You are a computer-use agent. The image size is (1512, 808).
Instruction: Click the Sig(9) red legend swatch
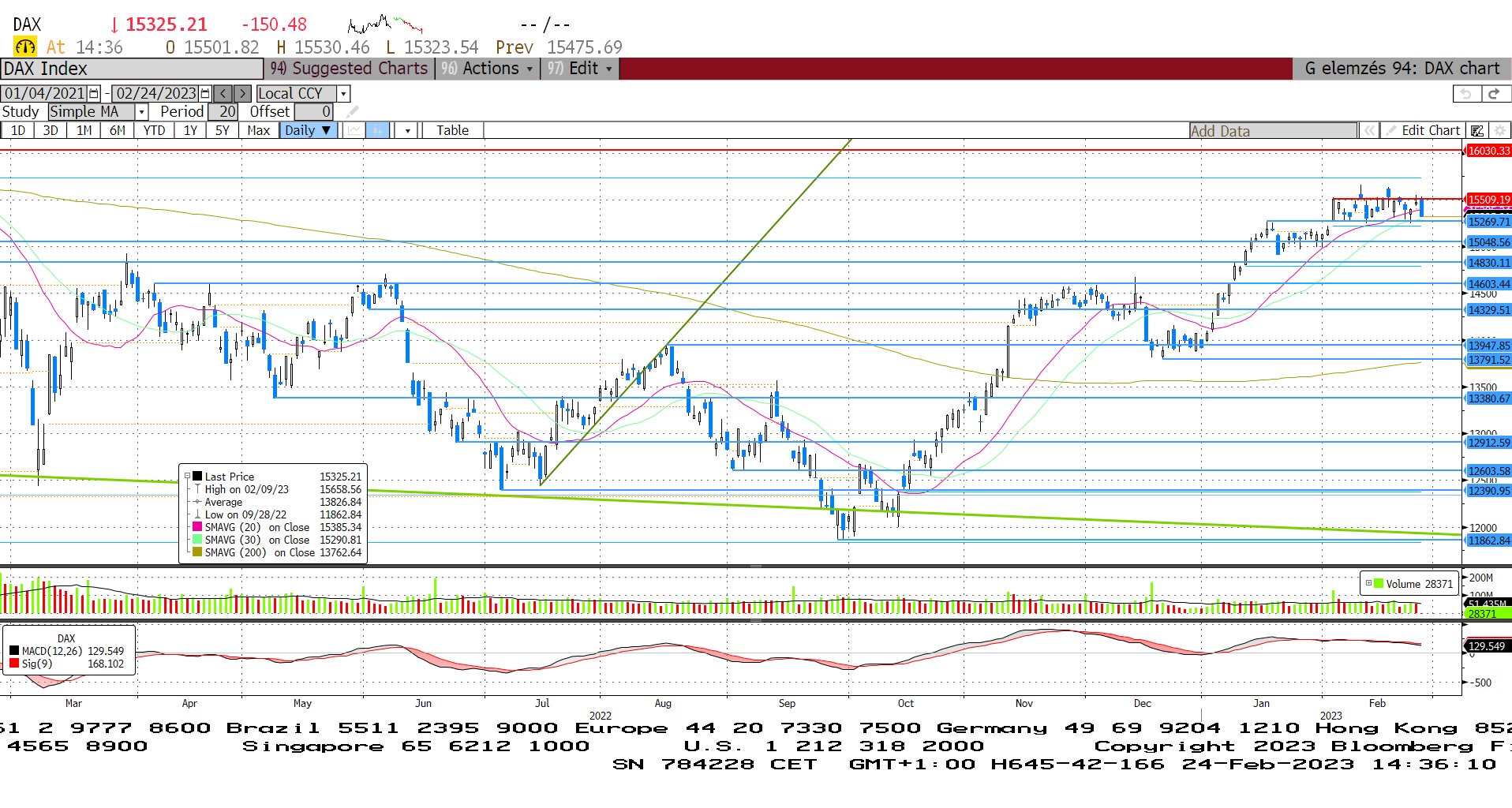[14, 664]
